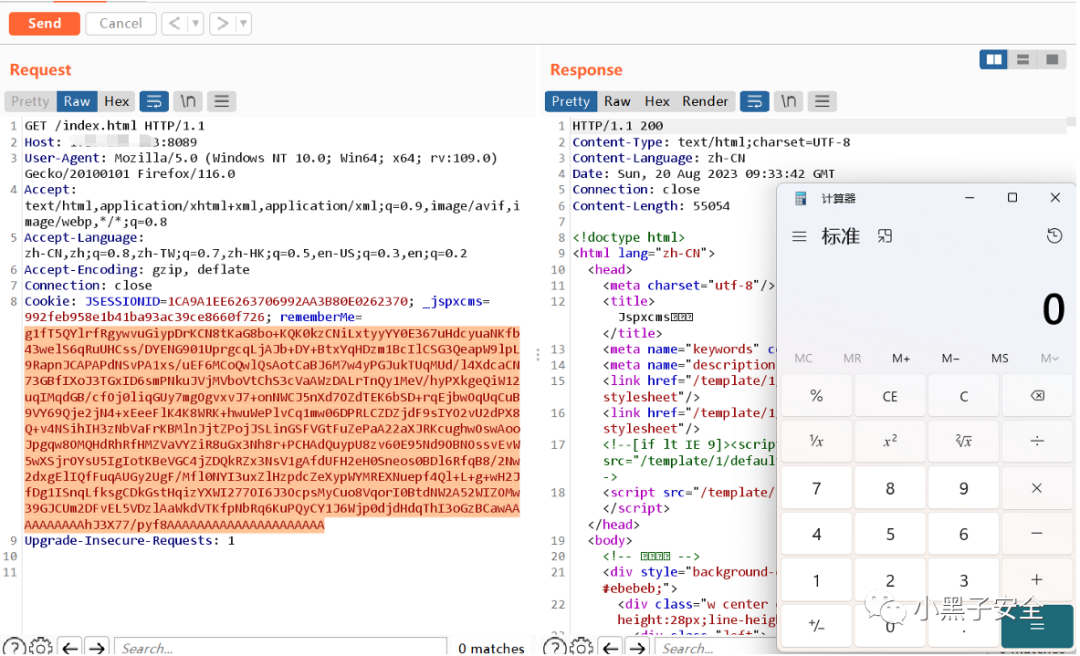Select the Raw tab in Response
The width and height of the screenshot is (1080, 656).
617,101
